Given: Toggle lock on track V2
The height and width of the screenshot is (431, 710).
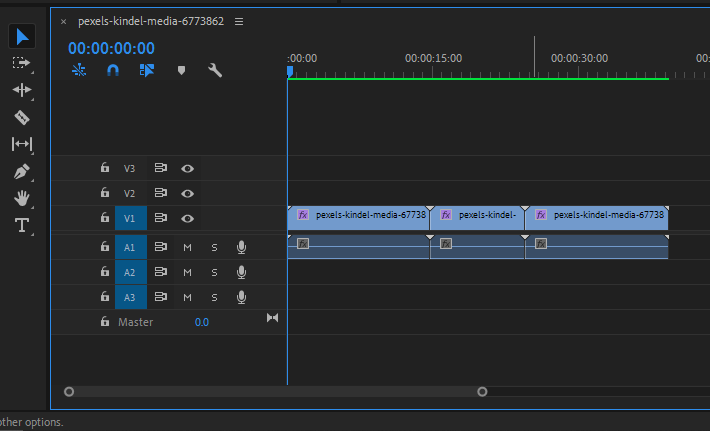Looking at the screenshot, I should (x=105, y=192).
